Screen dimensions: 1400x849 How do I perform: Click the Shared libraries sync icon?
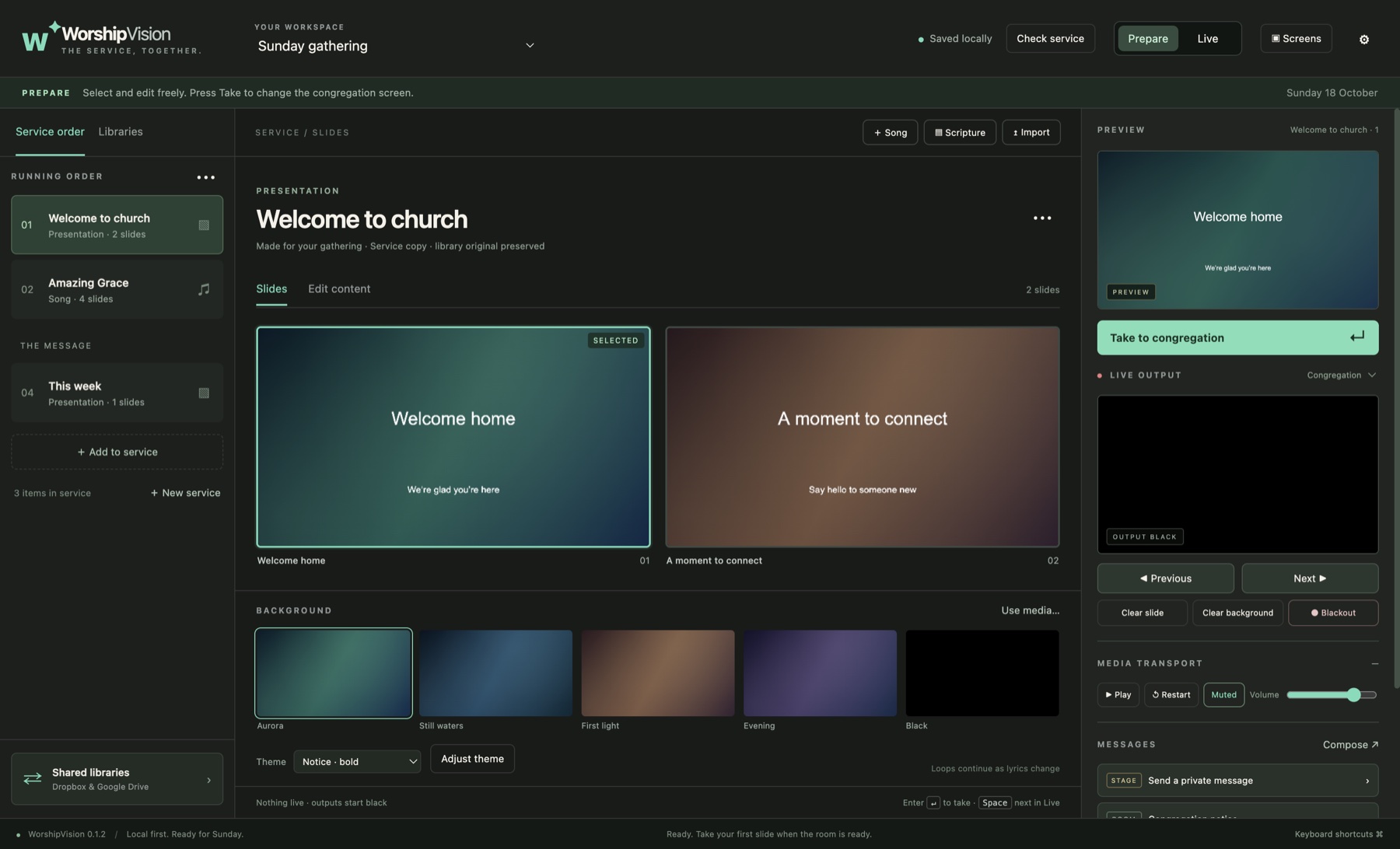click(32, 778)
